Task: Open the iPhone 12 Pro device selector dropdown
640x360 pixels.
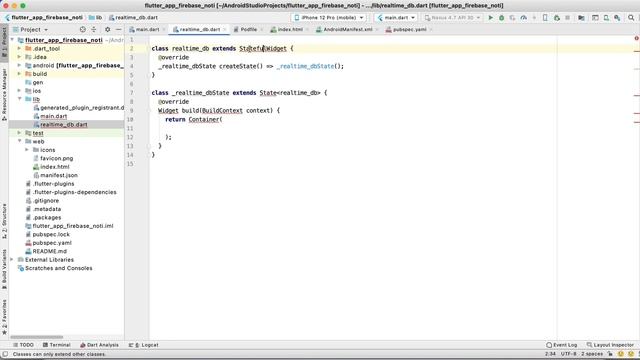Action: pos(329,18)
